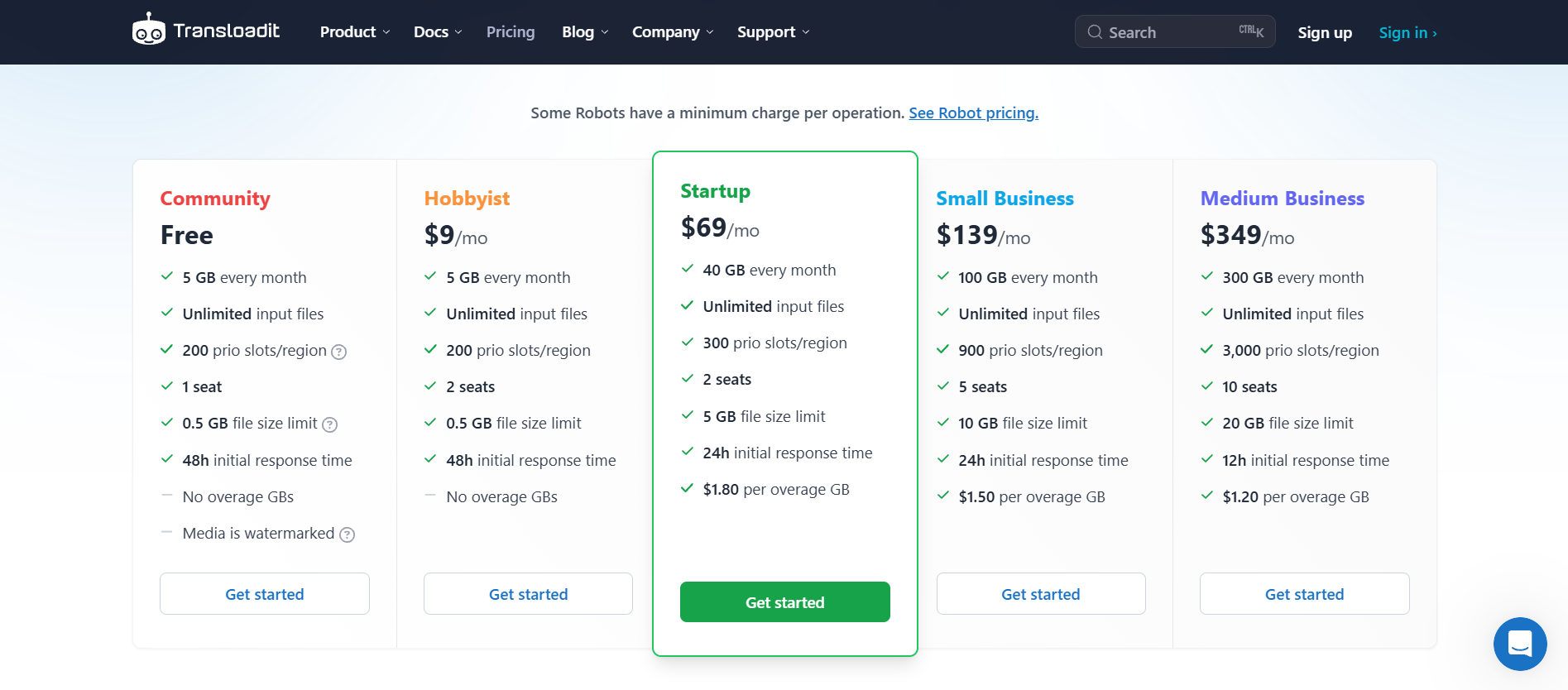The height and width of the screenshot is (690, 1568).
Task: Click the search magnifier icon
Action: pyautogui.click(x=1095, y=32)
